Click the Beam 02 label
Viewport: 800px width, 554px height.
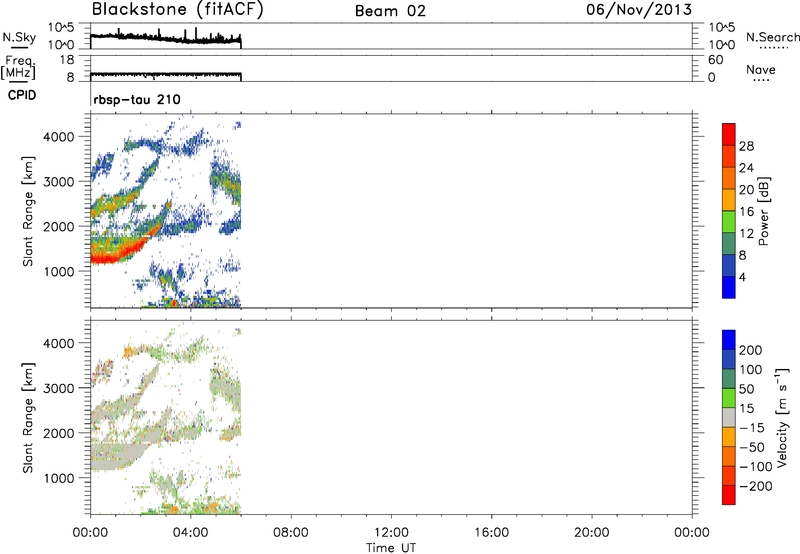[x=390, y=11]
